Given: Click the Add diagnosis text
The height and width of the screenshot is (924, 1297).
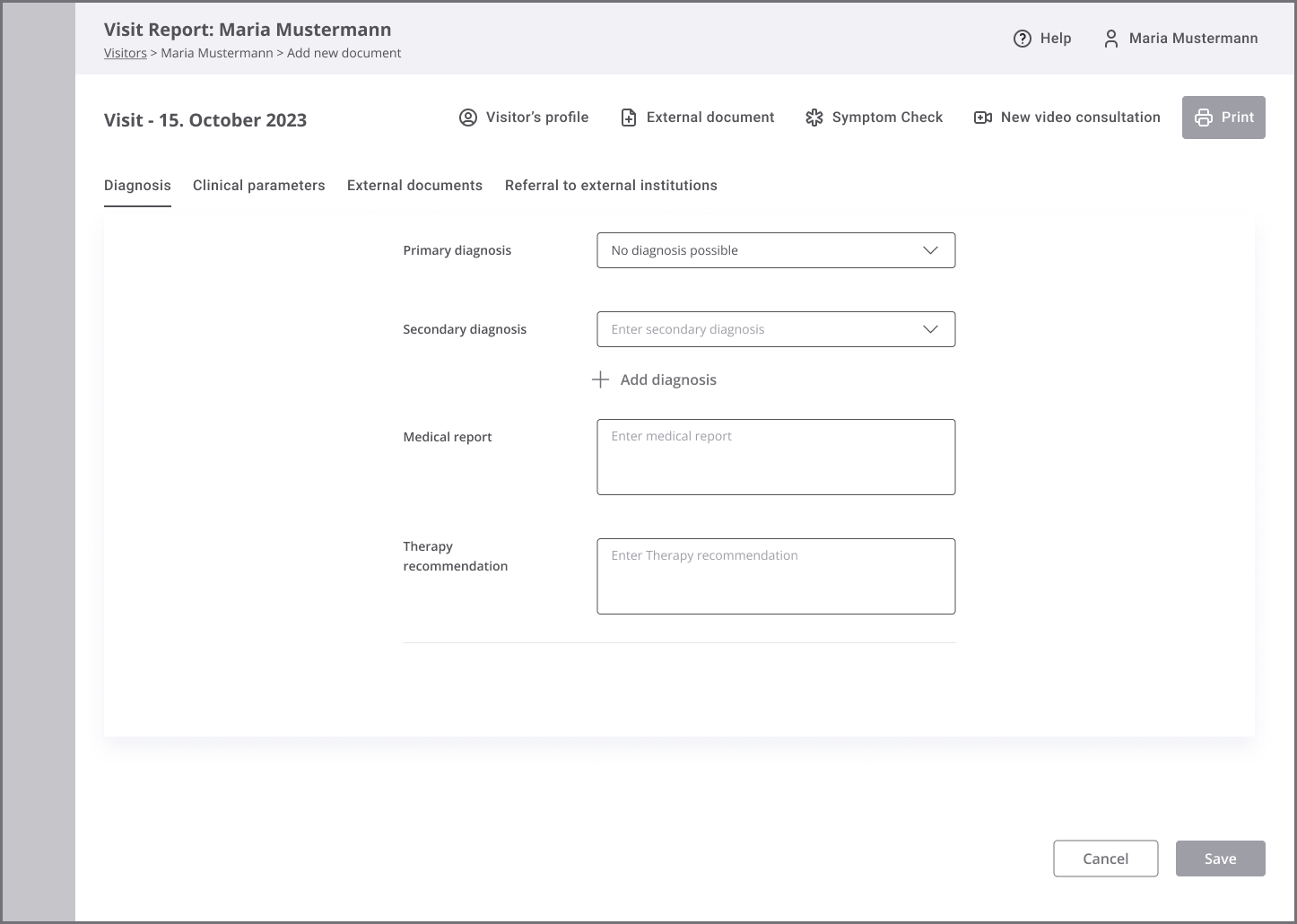Looking at the screenshot, I should [x=668, y=379].
